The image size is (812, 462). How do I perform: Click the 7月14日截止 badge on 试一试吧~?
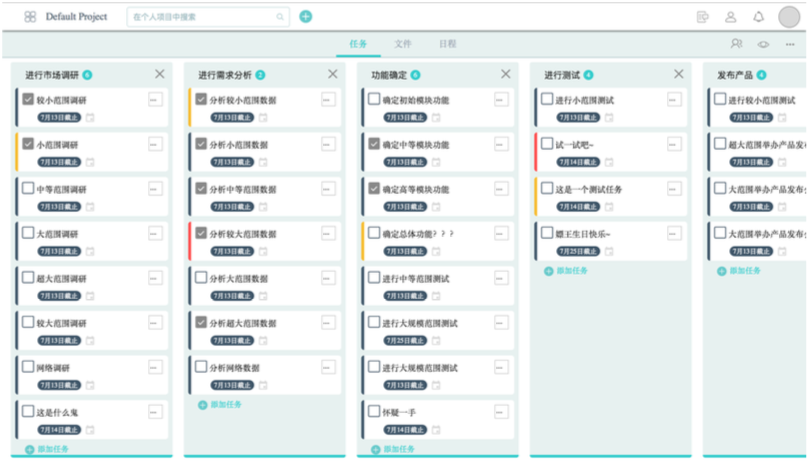(578, 162)
